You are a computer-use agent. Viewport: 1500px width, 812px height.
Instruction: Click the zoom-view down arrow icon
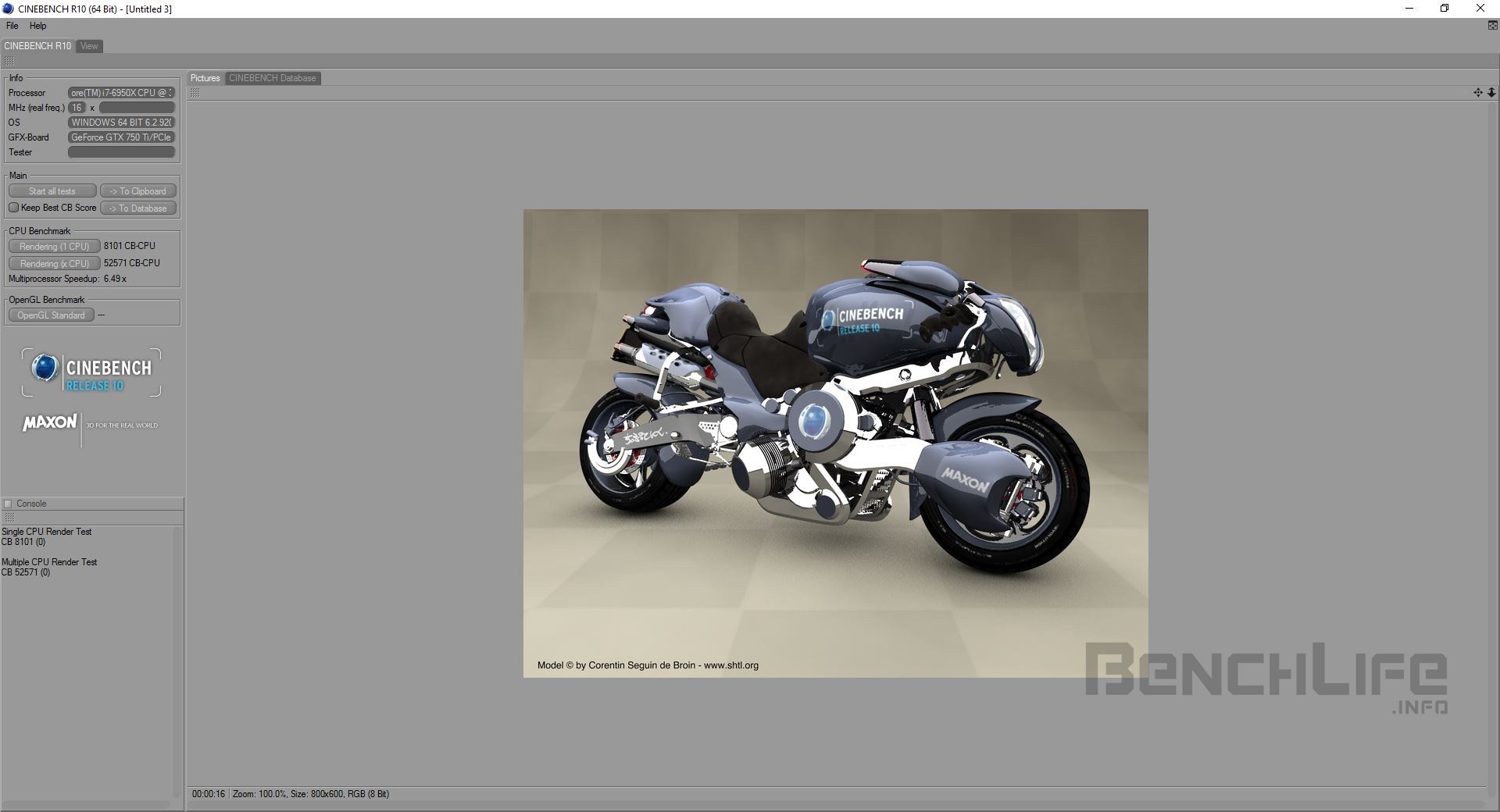coord(1491,93)
